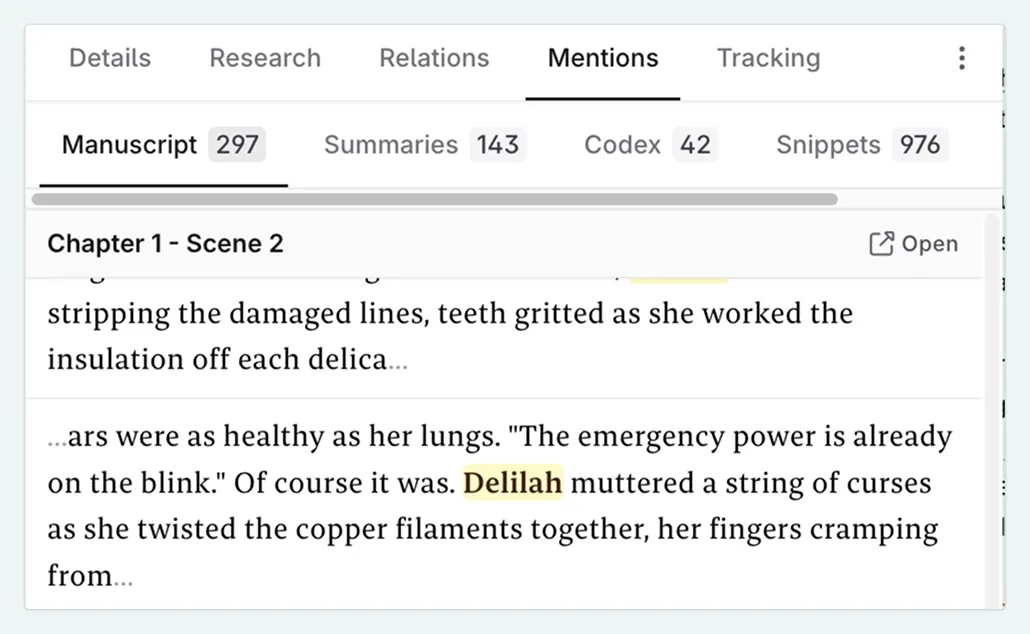Select the Mentions tab
The image size is (1030, 634).
[x=603, y=58]
